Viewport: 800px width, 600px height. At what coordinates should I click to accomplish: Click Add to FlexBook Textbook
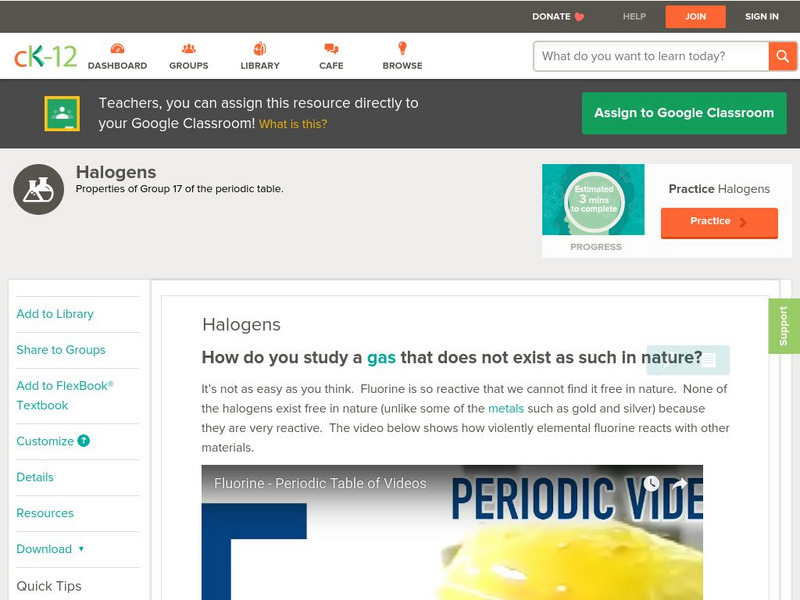[65, 395]
